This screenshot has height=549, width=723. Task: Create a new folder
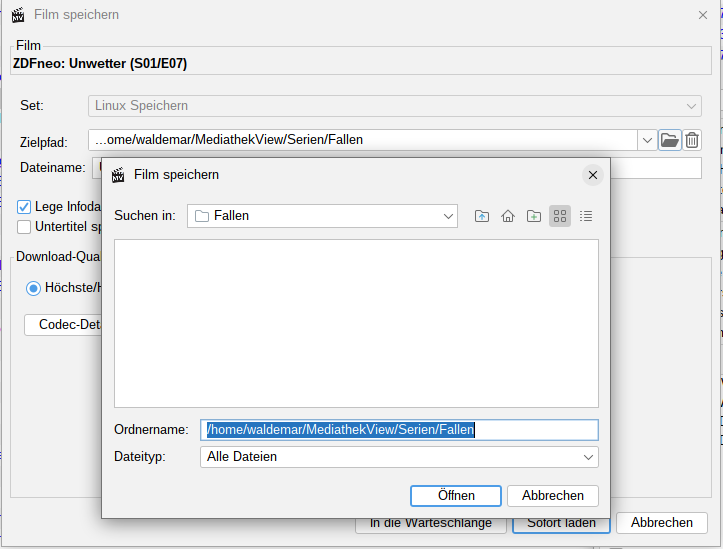[x=534, y=216]
